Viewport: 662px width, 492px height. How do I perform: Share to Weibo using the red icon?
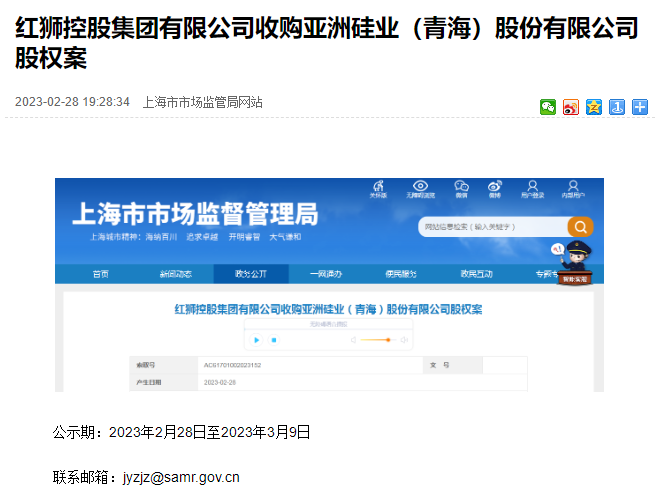point(571,107)
